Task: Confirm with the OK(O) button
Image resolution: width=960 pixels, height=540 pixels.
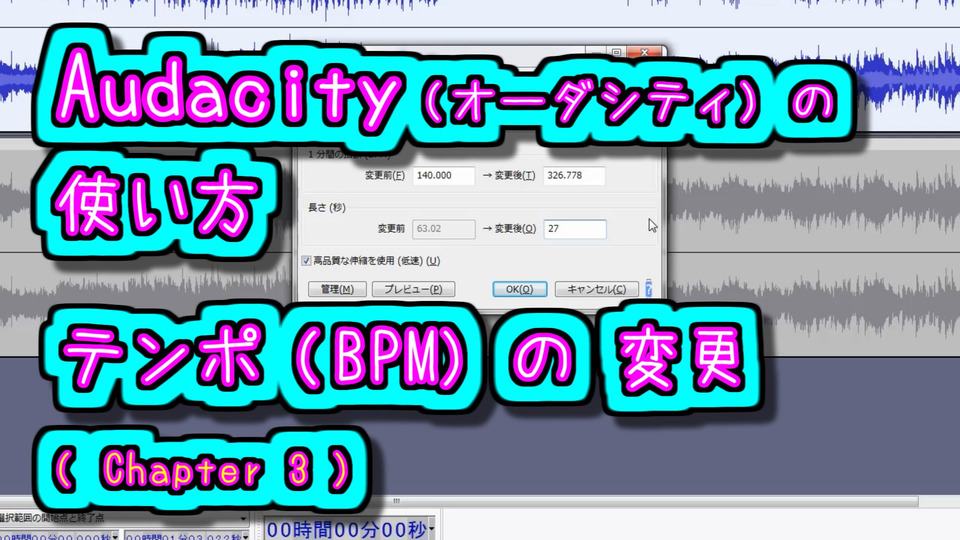Action: 519,289
